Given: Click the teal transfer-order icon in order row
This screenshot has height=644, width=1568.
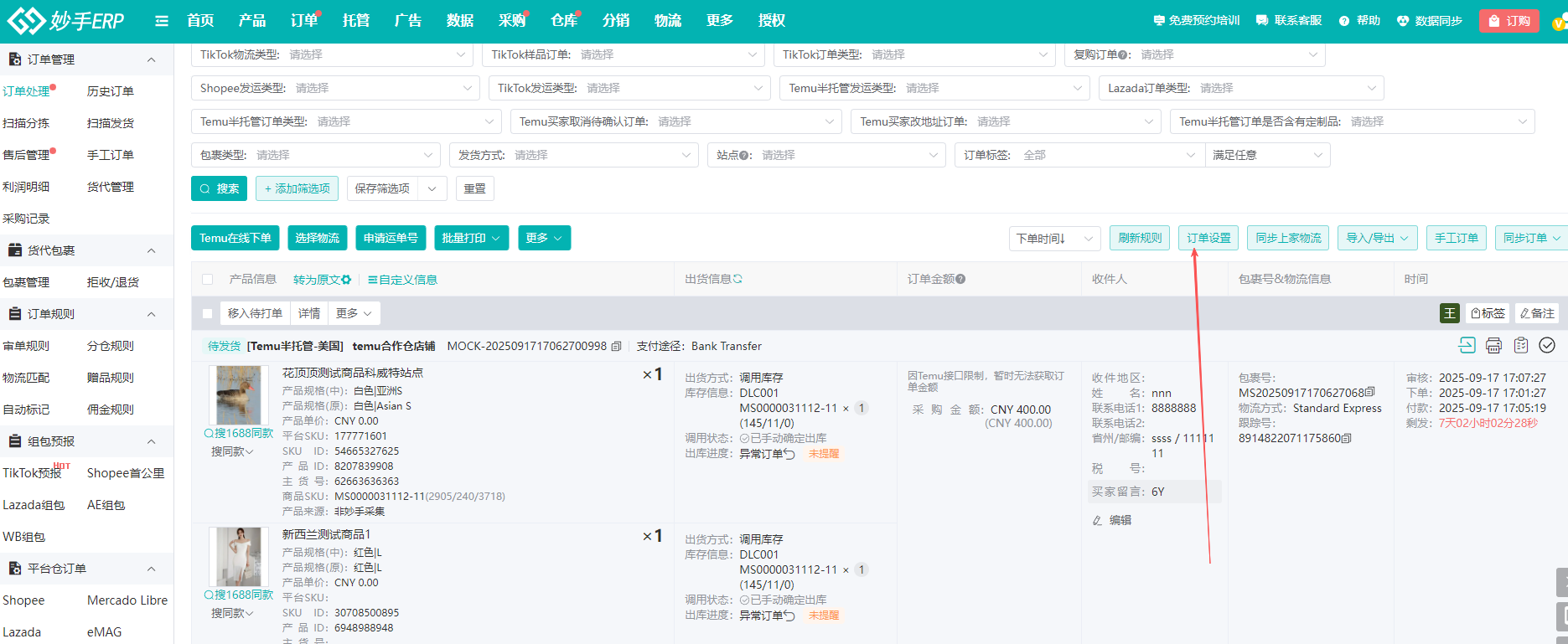Looking at the screenshot, I should [x=1467, y=345].
